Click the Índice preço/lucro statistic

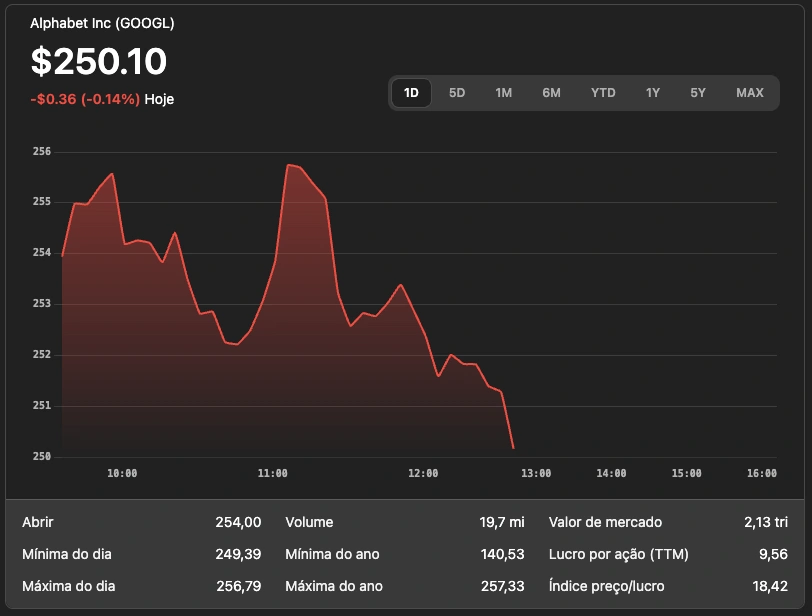[606, 586]
